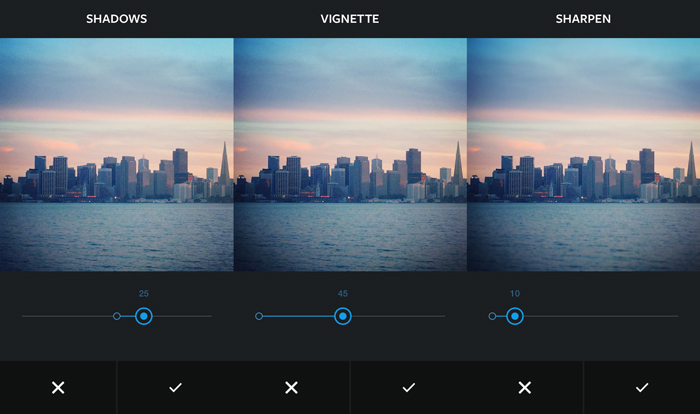Tap the Sharpen photo preview
The height and width of the screenshot is (414, 700).
coord(583,154)
